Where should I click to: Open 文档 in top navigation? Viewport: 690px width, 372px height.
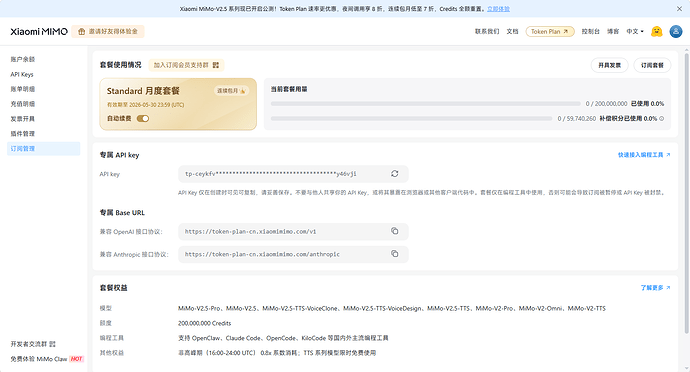pos(512,32)
